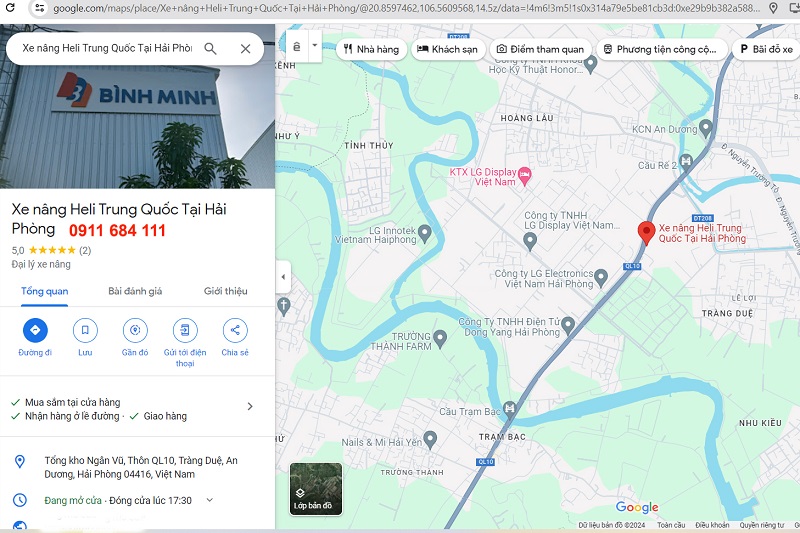The height and width of the screenshot is (533, 800).
Task: Open the transit filter dropdown arrow
Action: point(316,46)
